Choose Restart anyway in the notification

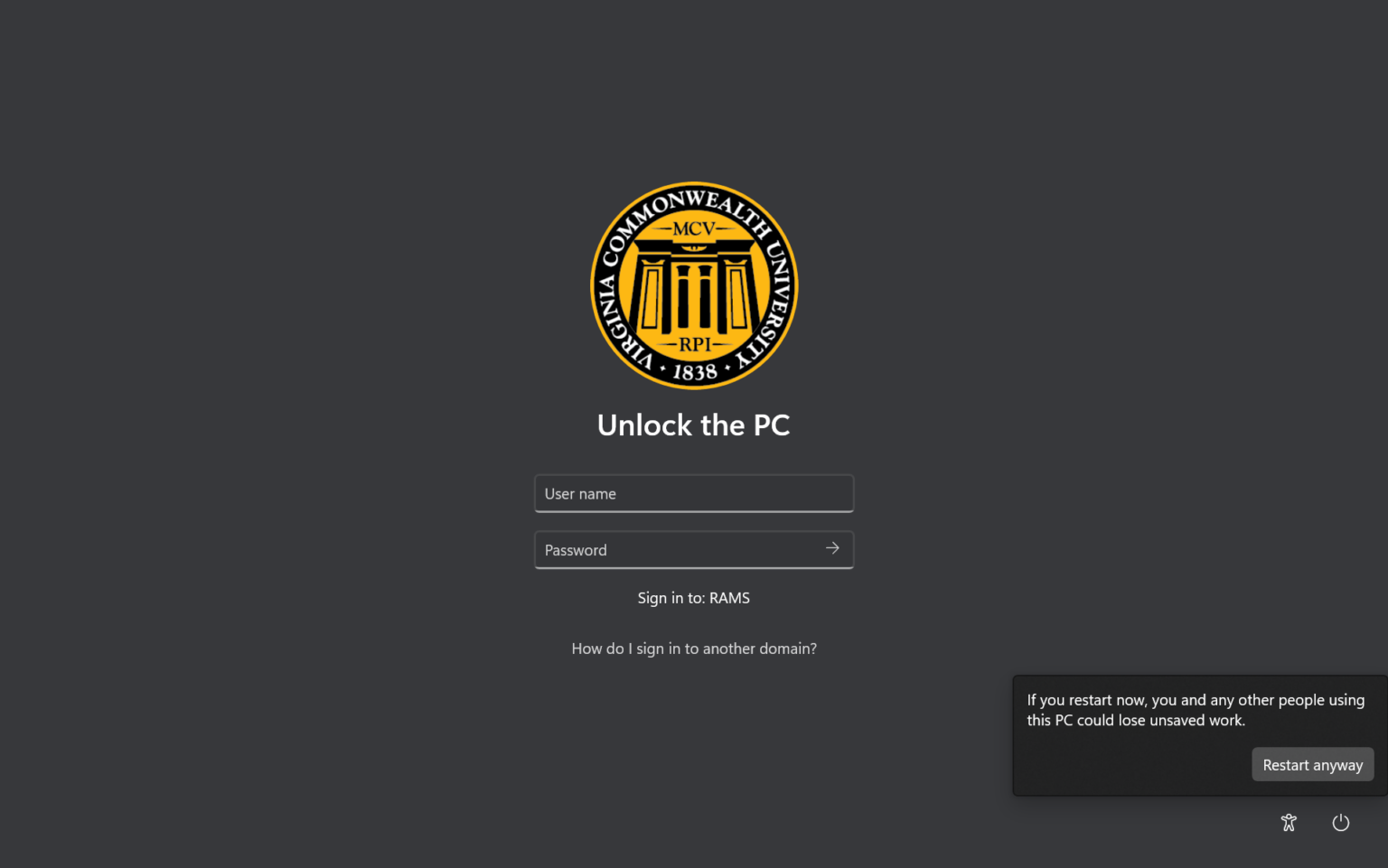[x=1312, y=764]
